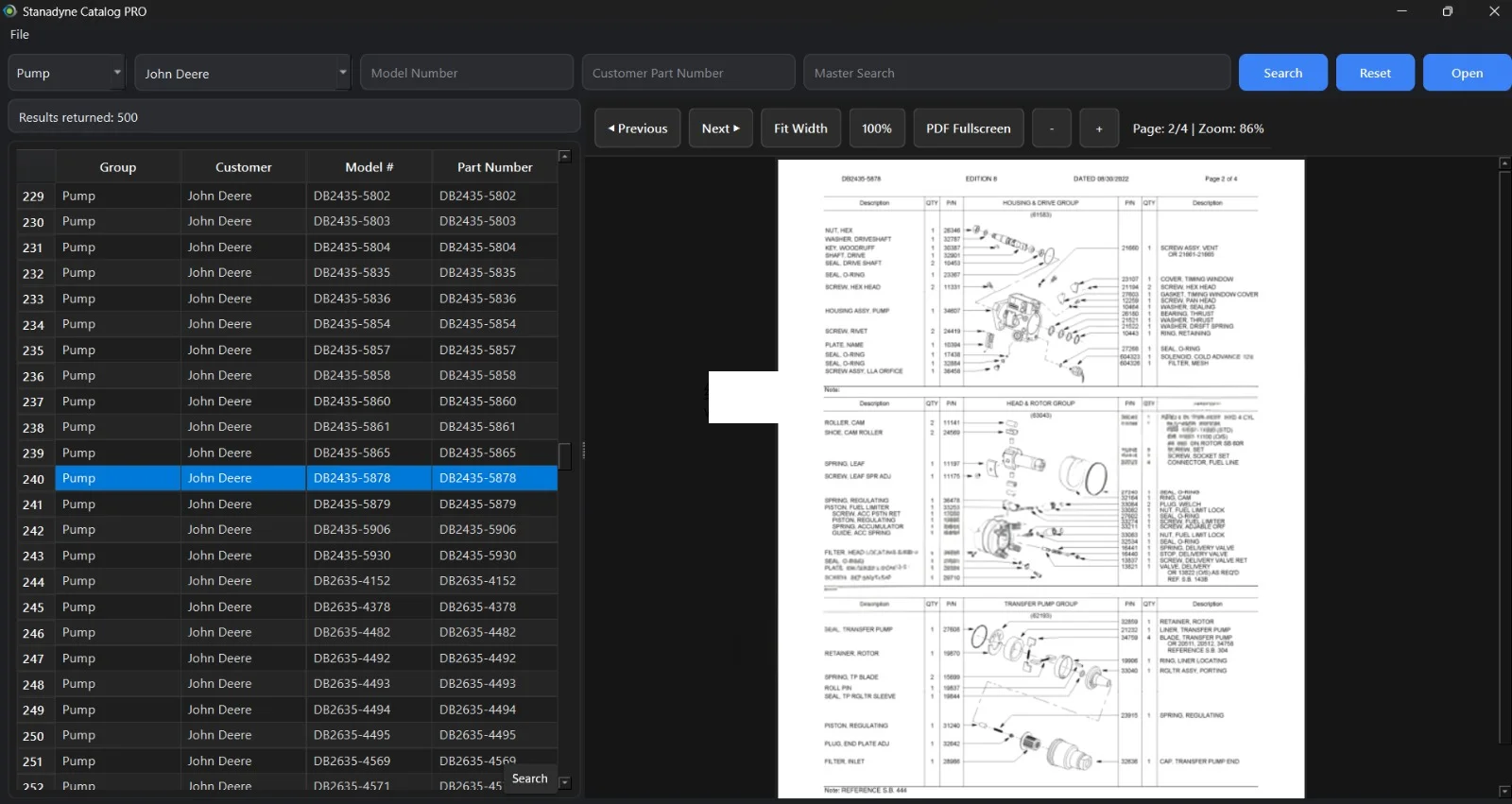Expand the John Deere customer dropdown

click(x=242, y=73)
